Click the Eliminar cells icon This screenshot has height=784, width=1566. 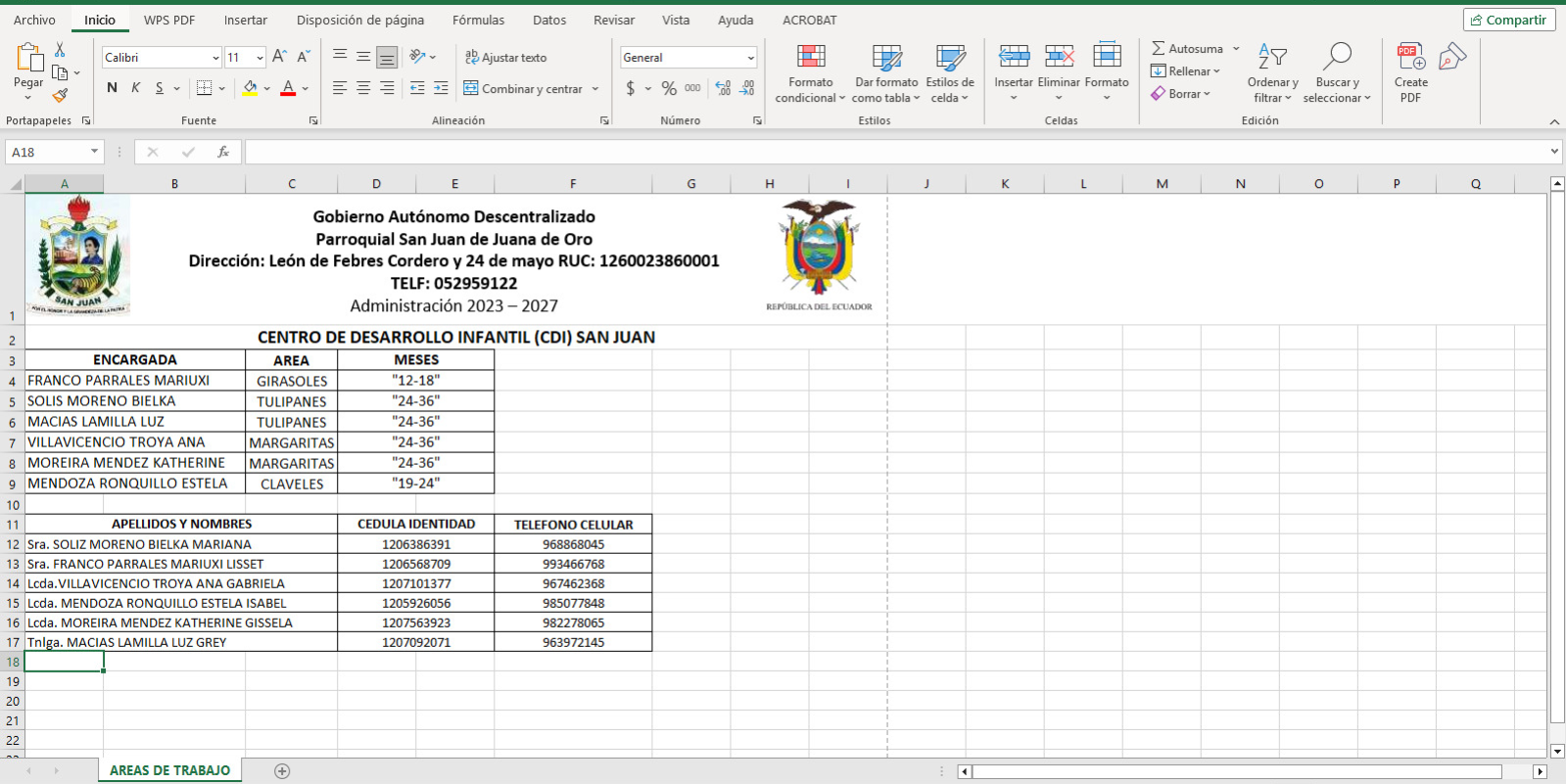(1058, 69)
